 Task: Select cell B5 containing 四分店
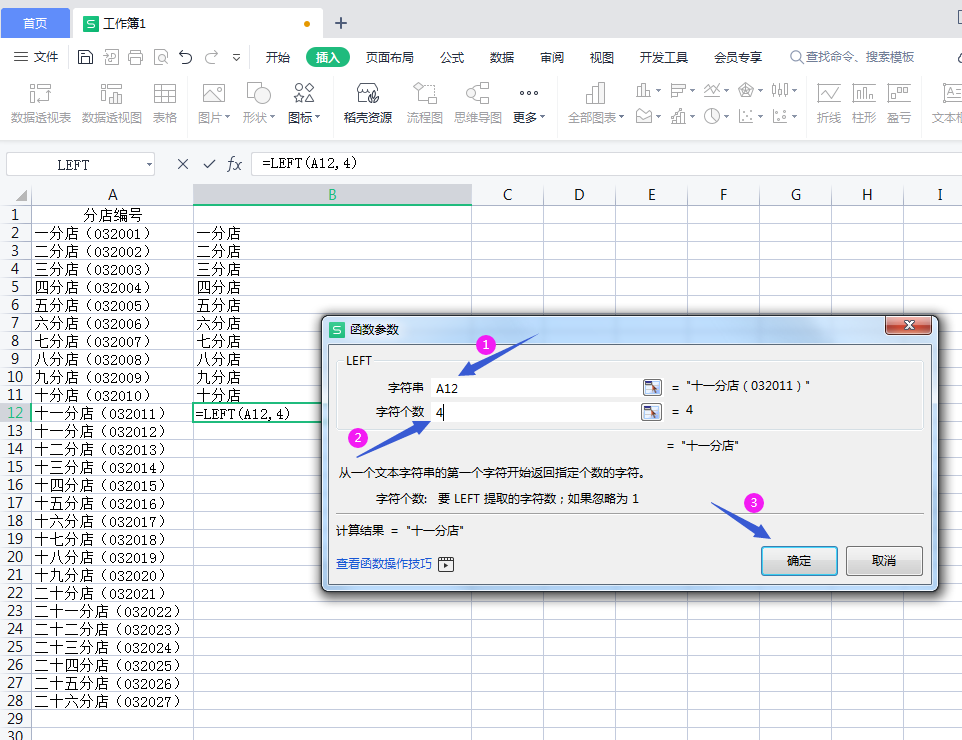click(332, 287)
